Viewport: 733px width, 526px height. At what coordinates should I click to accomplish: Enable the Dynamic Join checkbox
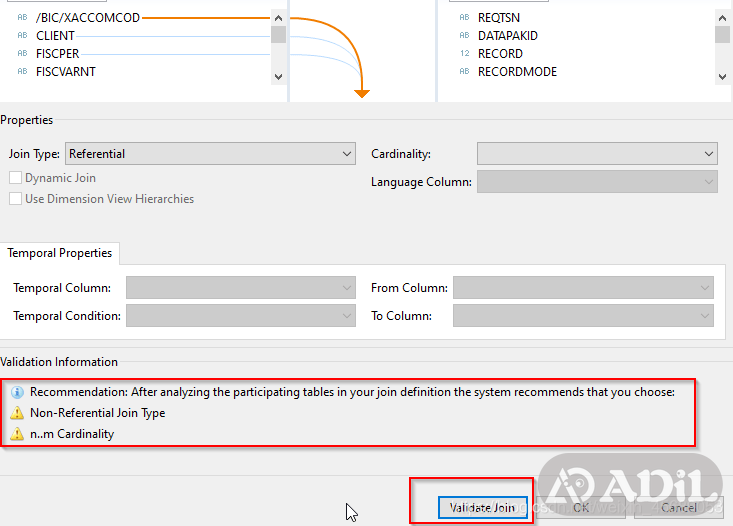click(x=16, y=178)
